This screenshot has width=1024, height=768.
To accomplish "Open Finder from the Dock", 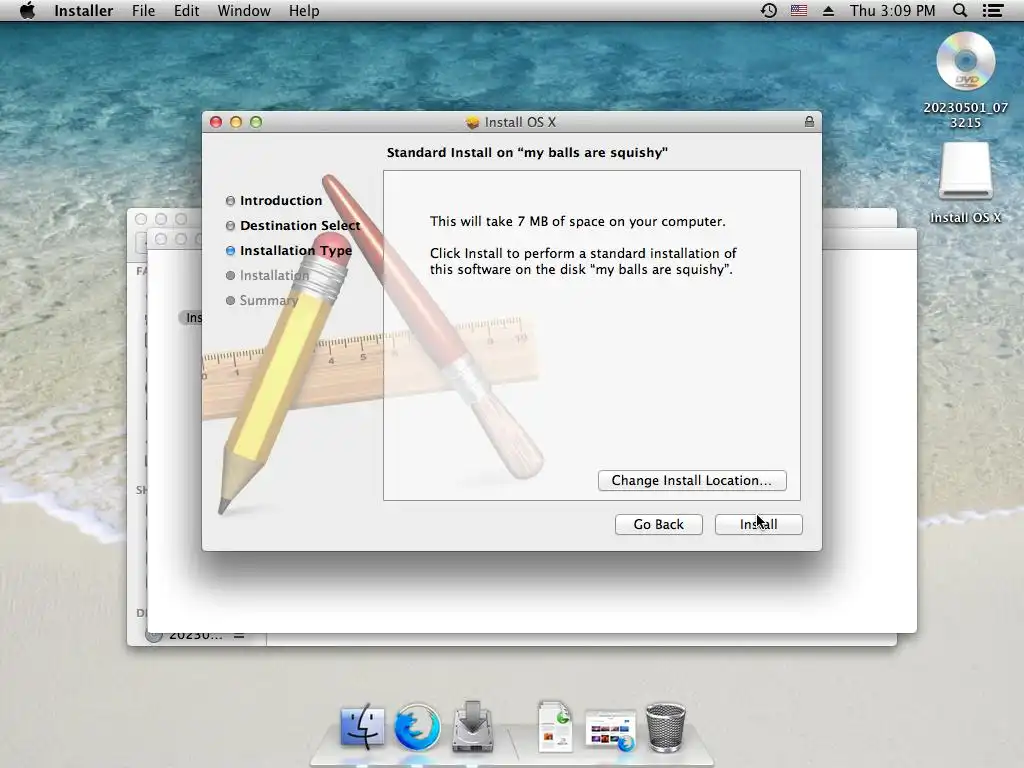I will click(362, 726).
